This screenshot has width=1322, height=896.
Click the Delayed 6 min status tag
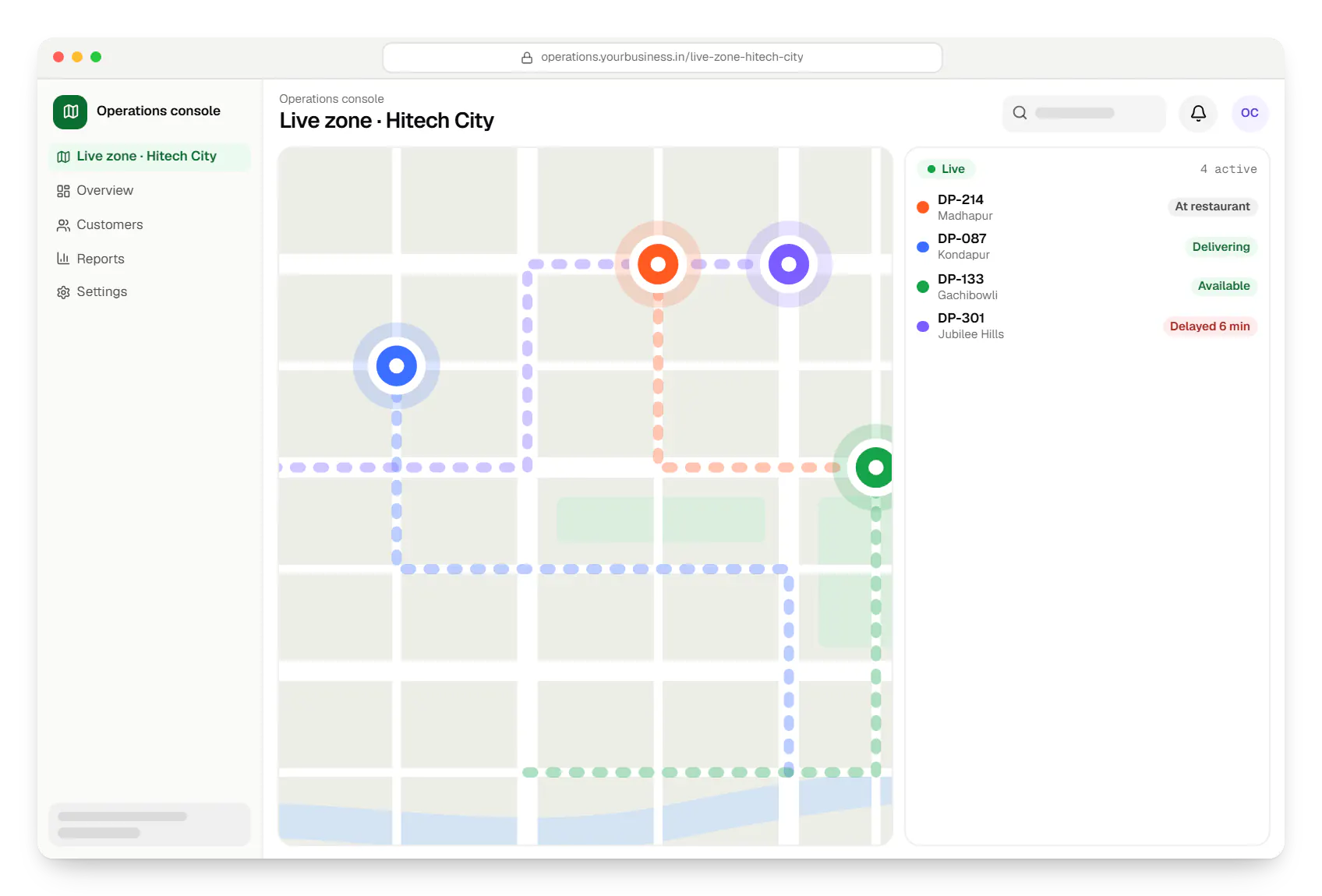click(1210, 326)
